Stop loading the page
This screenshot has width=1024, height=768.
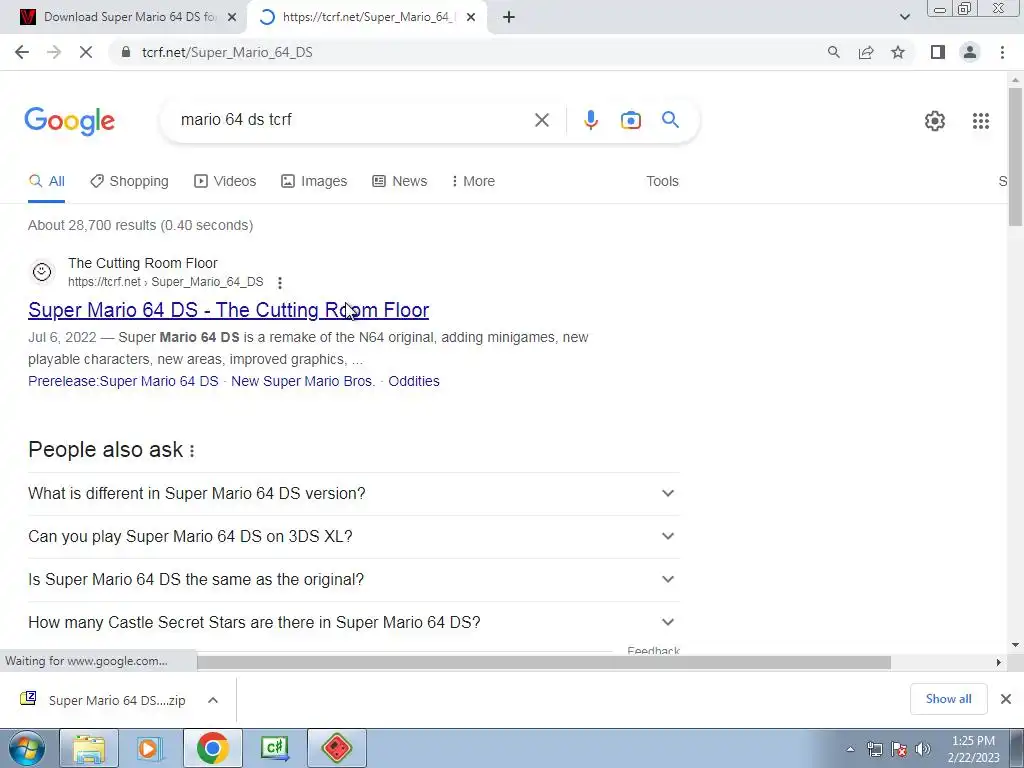[x=86, y=52]
